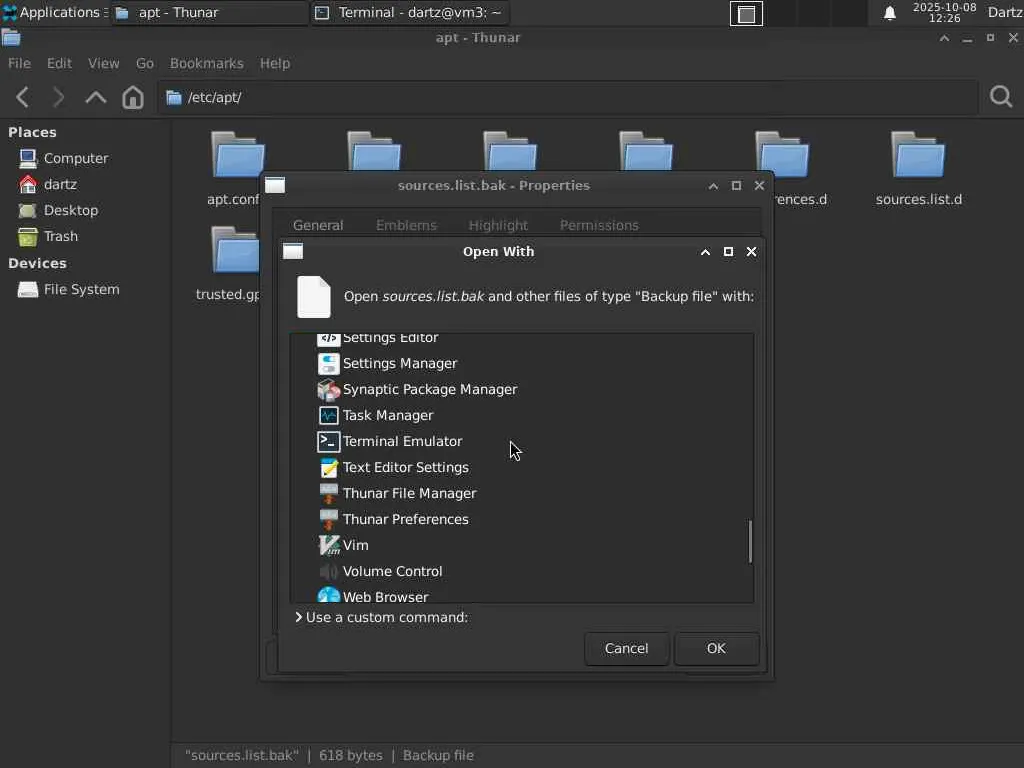Image resolution: width=1024 pixels, height=768 pixels.
Task: Open the Applications menu in panel
Action: point(55,12)
